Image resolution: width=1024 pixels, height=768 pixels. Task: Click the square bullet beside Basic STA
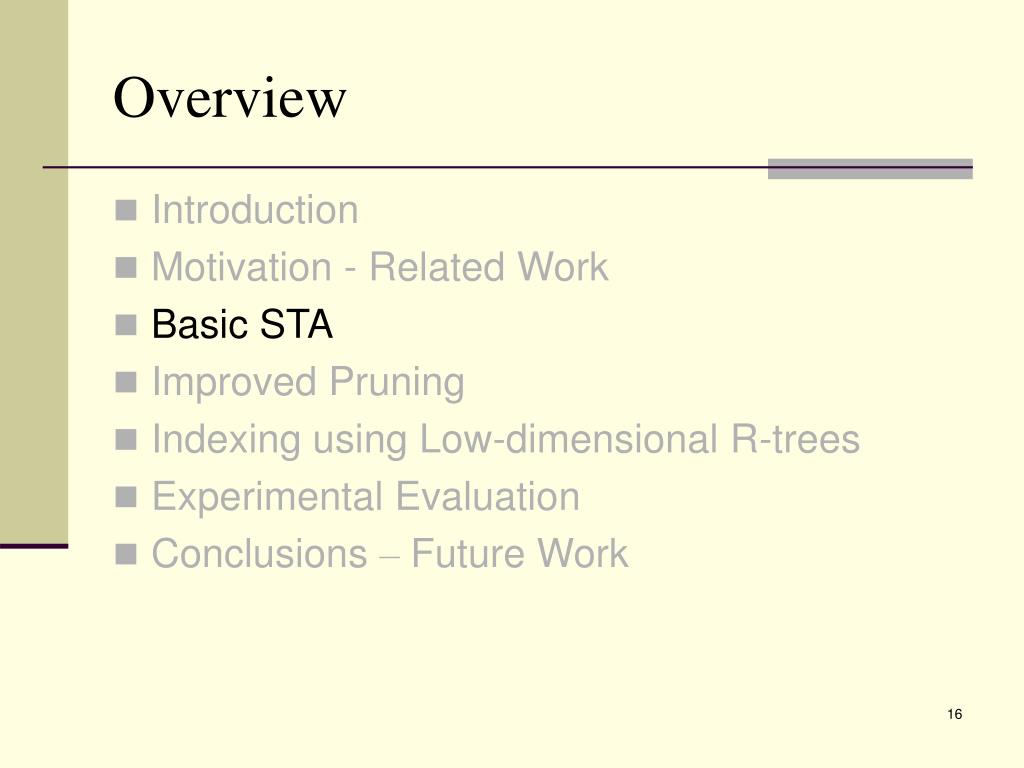pos(125,325)
